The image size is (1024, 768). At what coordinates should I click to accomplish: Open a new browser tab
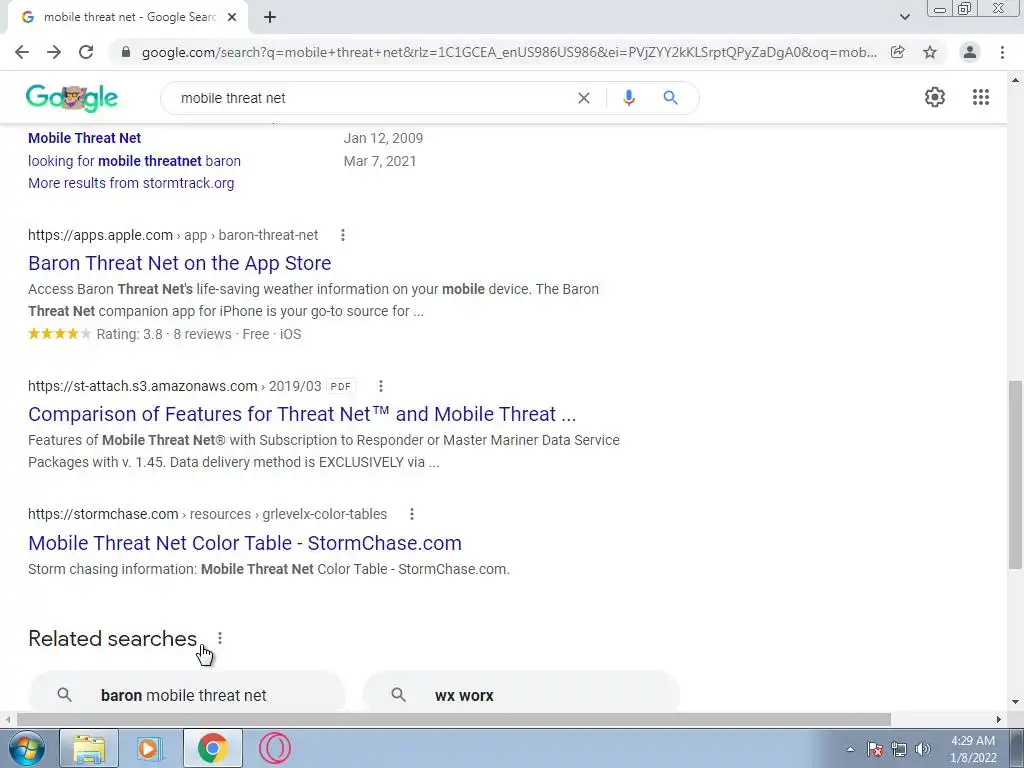point(270,17)
